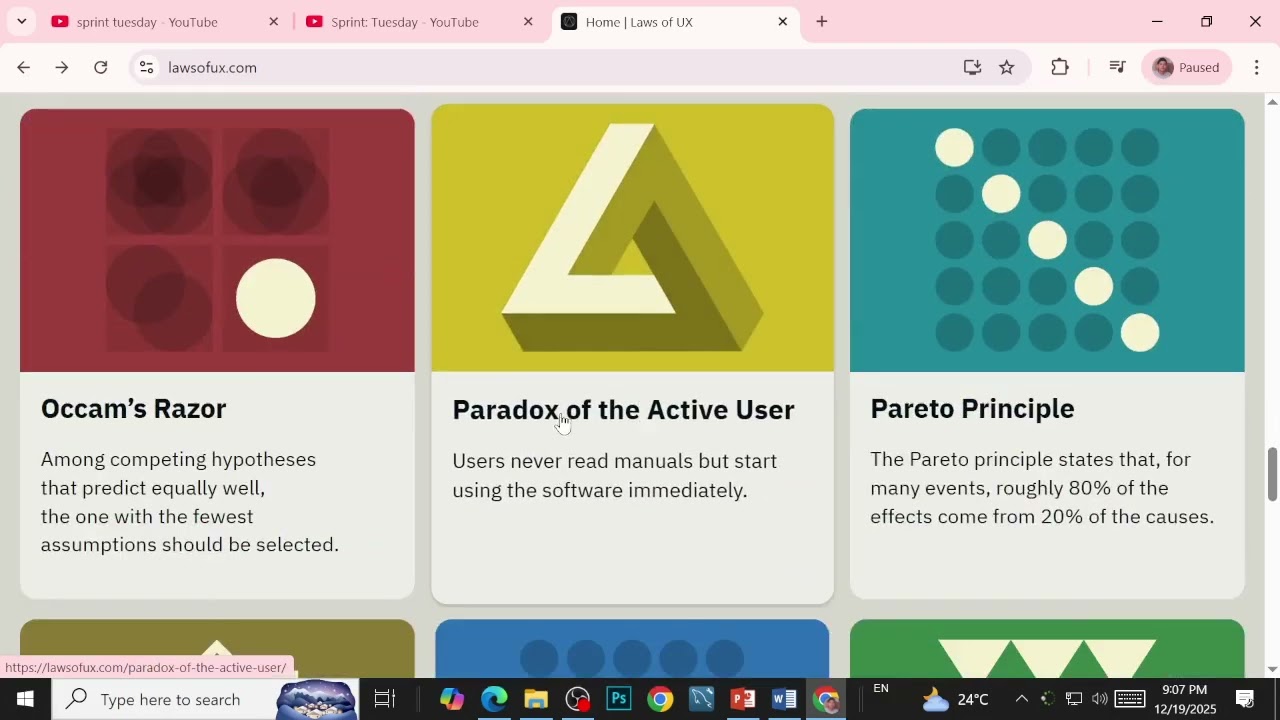Switch to Word on the taskbar
Viewport: 1280px width, 720px height.
(x=784, y=699)
